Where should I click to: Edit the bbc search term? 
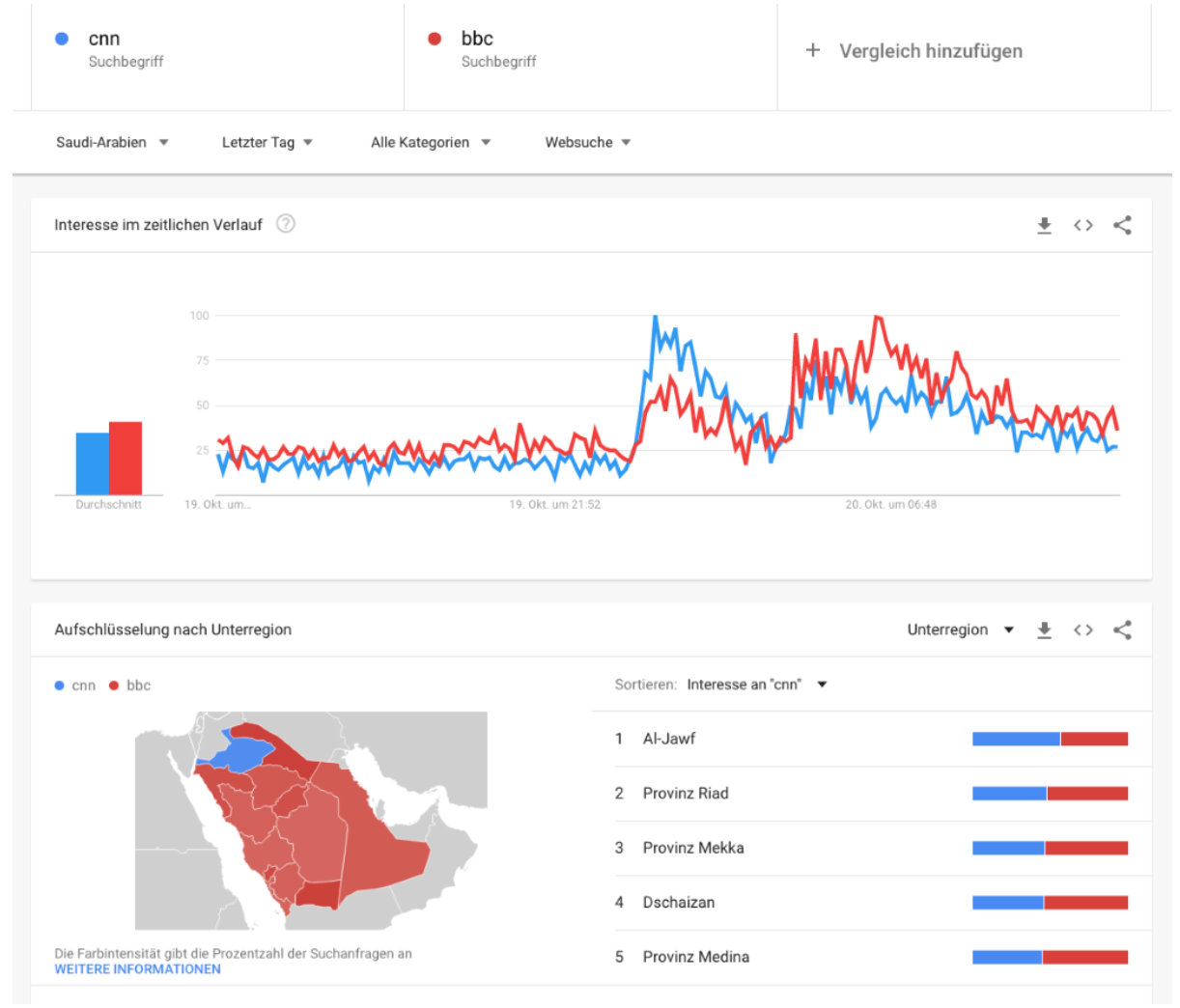click(477, 40)
